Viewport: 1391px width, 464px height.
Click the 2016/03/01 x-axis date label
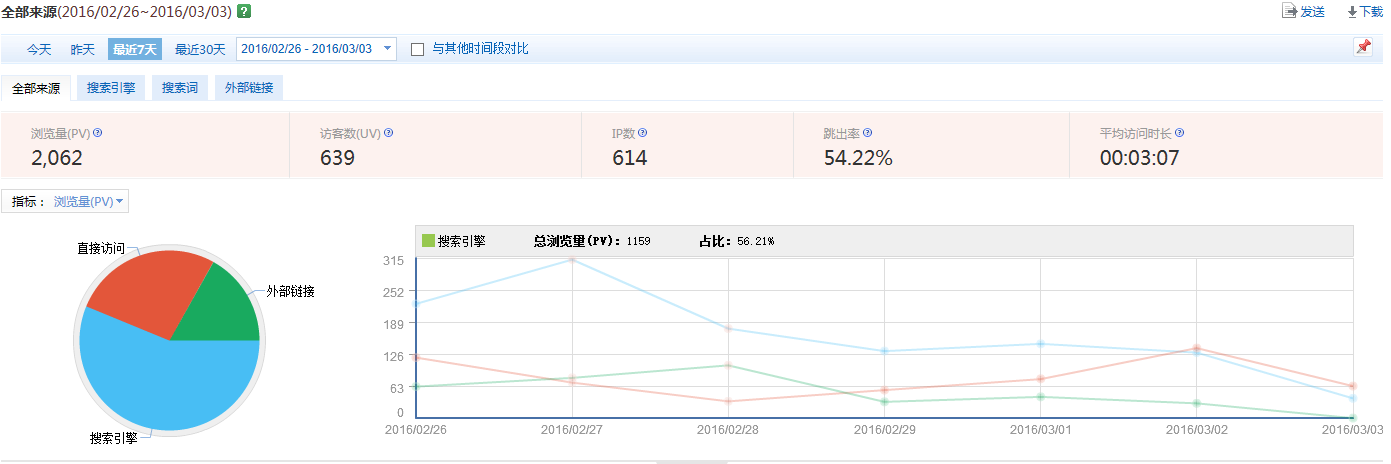(x=1040, y=430)
